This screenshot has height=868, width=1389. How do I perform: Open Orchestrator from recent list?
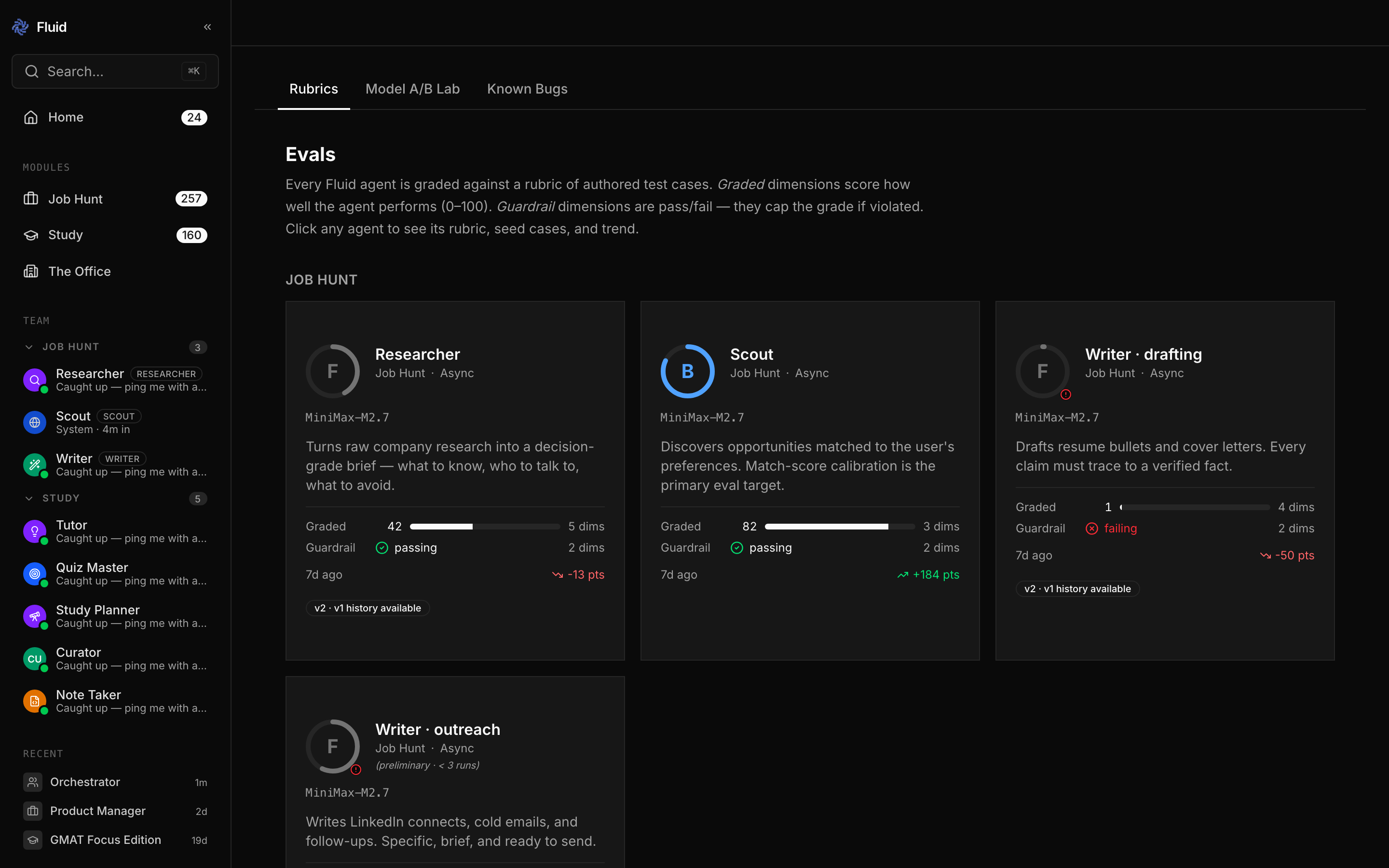tap(115, 782)
